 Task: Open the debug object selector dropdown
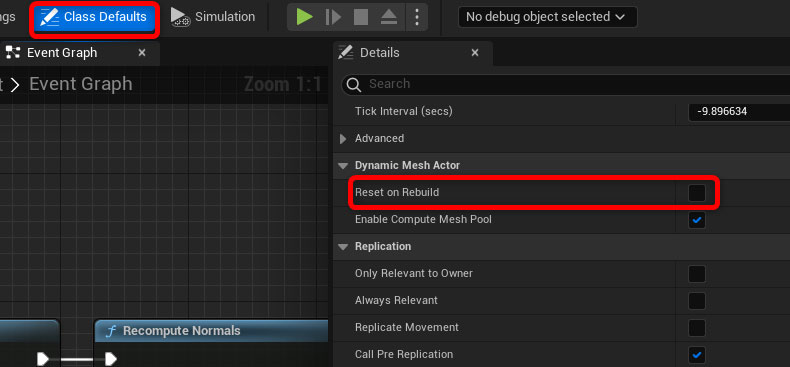[547, 17]
